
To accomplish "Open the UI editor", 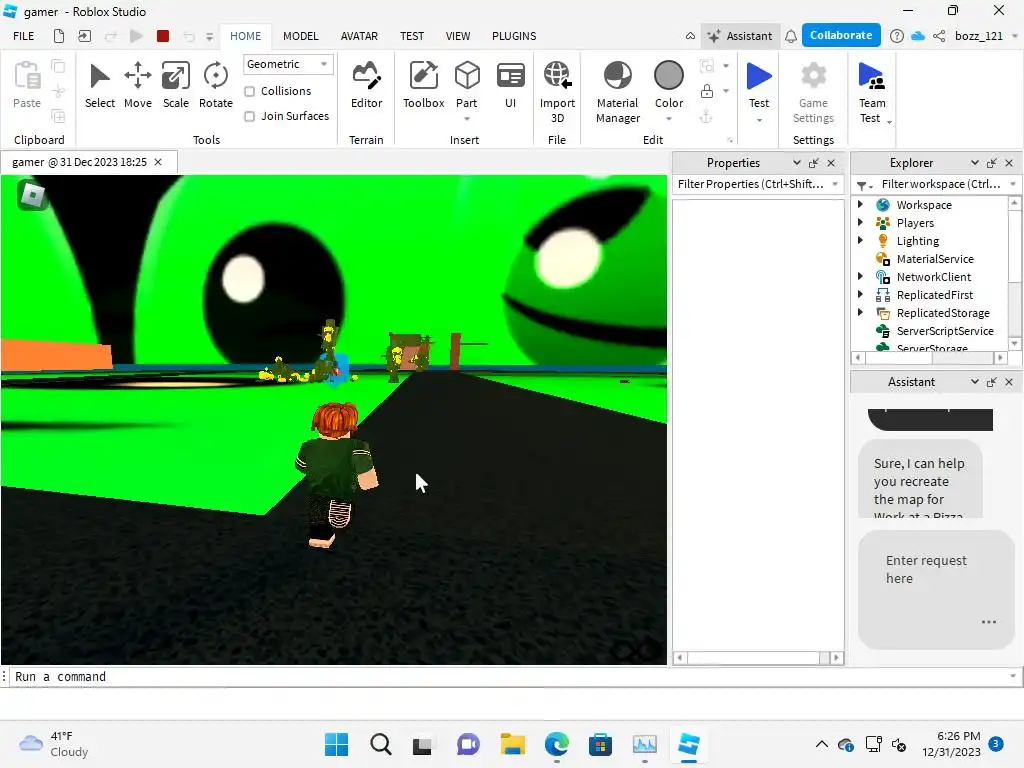I will click(510, 85).
